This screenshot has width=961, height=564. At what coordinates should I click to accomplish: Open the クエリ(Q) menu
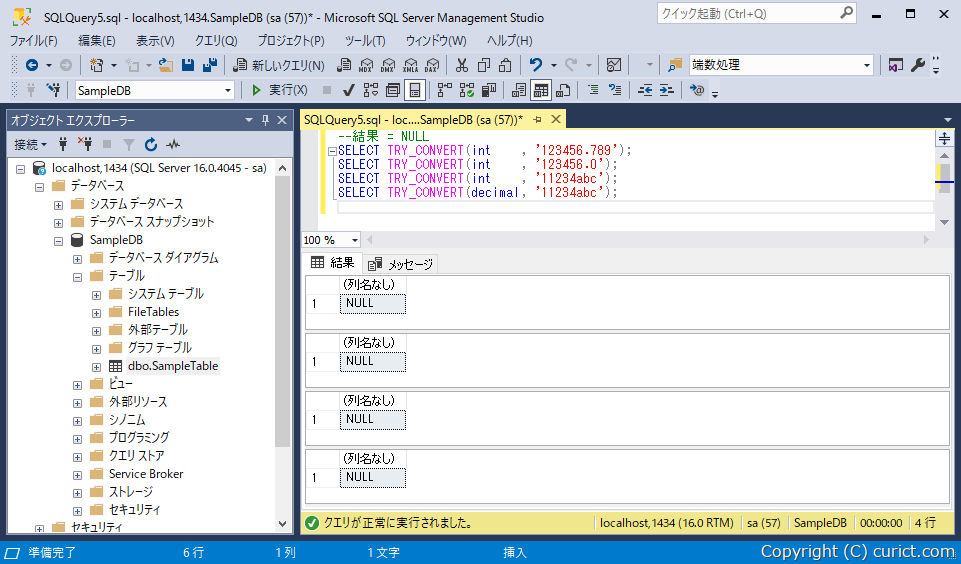pos(216,41)
